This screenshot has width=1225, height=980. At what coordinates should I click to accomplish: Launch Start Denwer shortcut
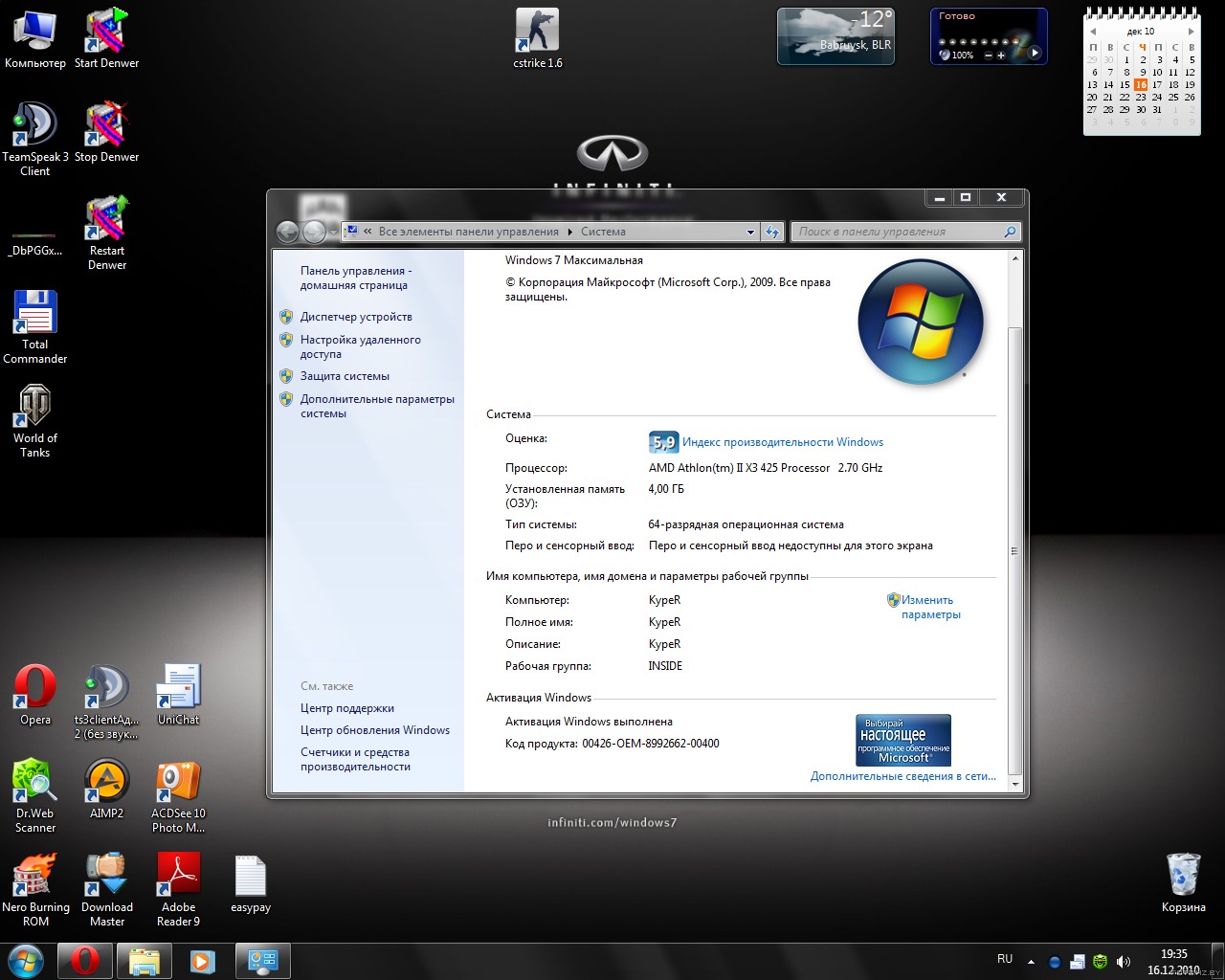pyautogui.click(x=106, y=38)
